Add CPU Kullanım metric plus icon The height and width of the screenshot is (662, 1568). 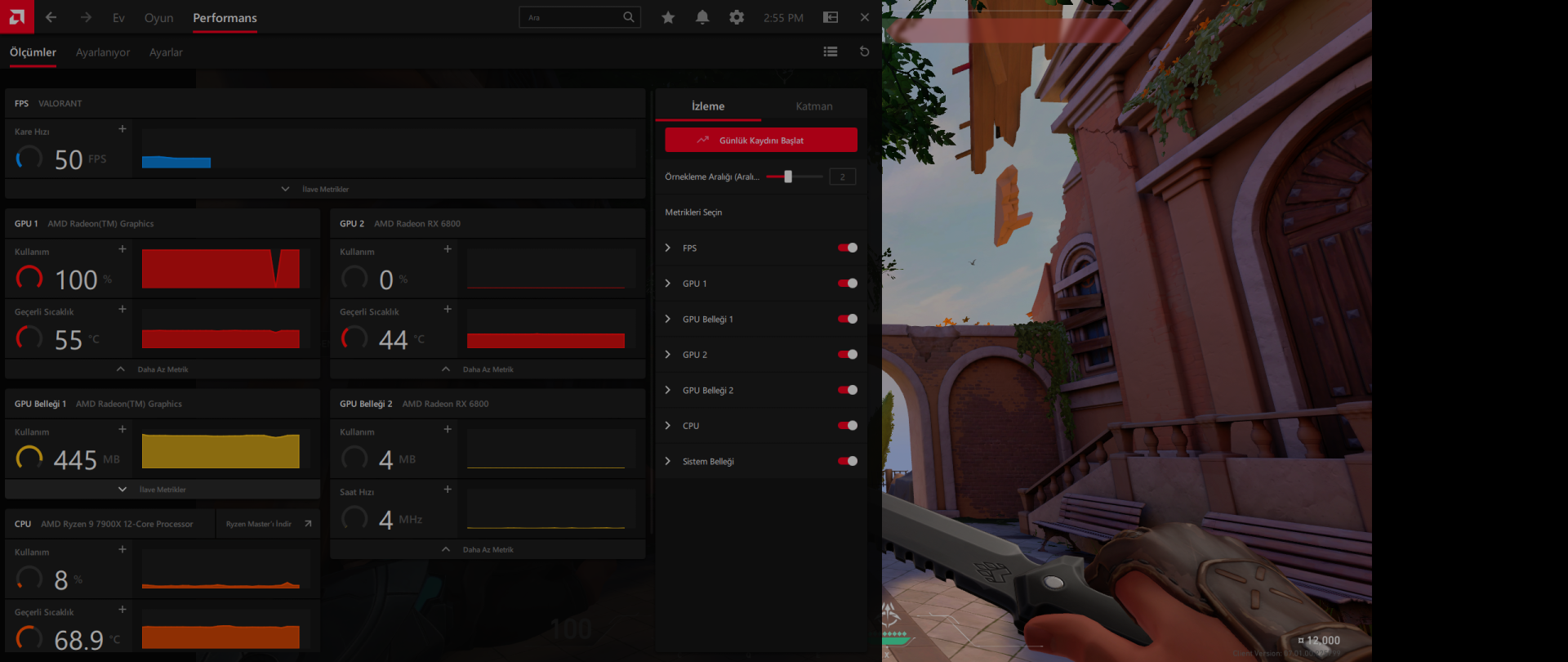click(x=122, y=549)
